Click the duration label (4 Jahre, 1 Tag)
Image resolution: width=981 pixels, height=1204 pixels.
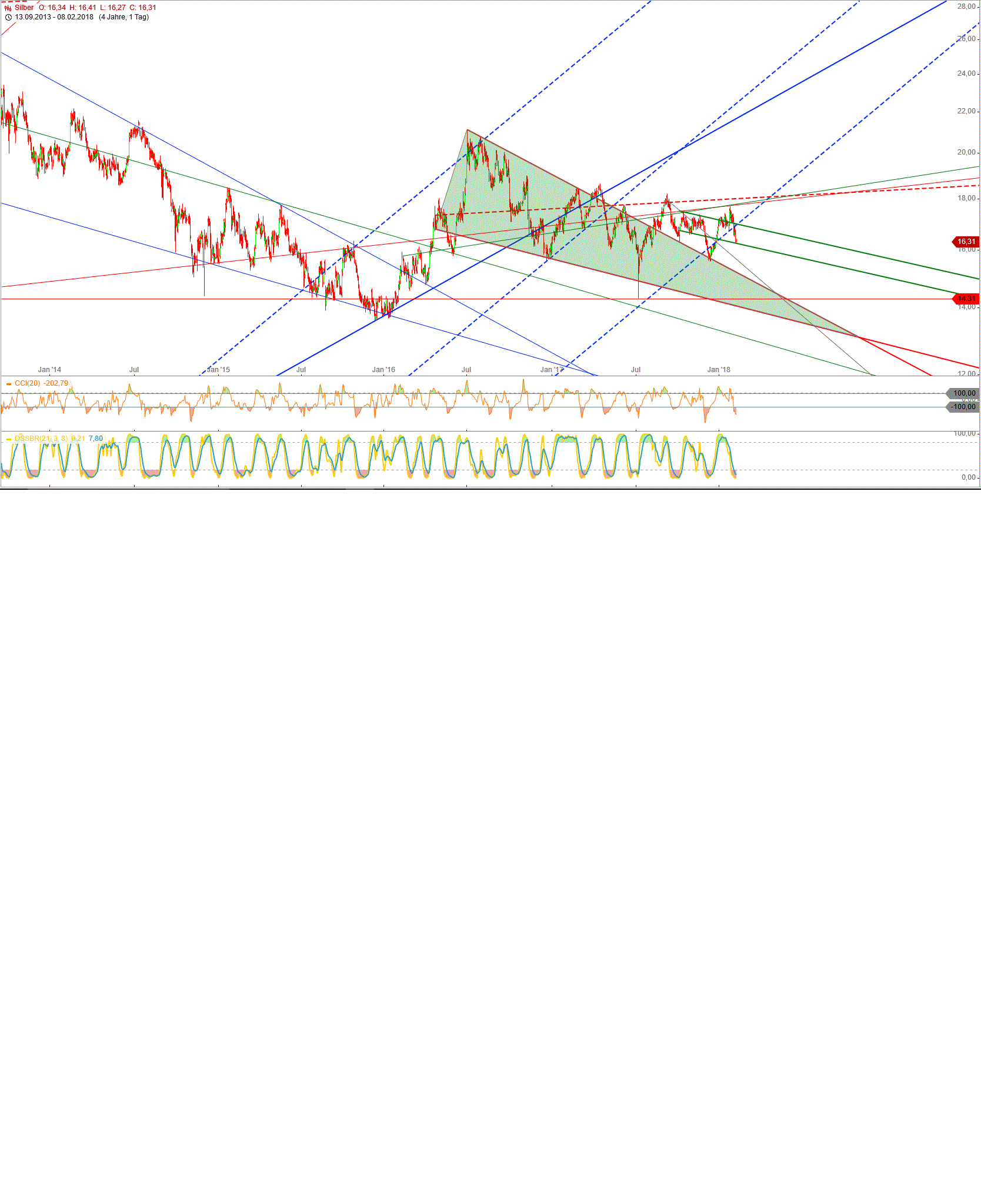(124, 17)
